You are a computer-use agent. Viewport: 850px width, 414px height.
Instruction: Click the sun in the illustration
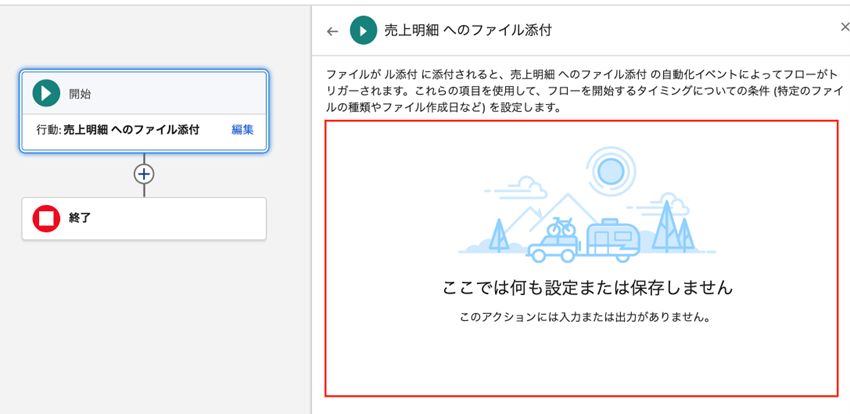pos(606,172)
